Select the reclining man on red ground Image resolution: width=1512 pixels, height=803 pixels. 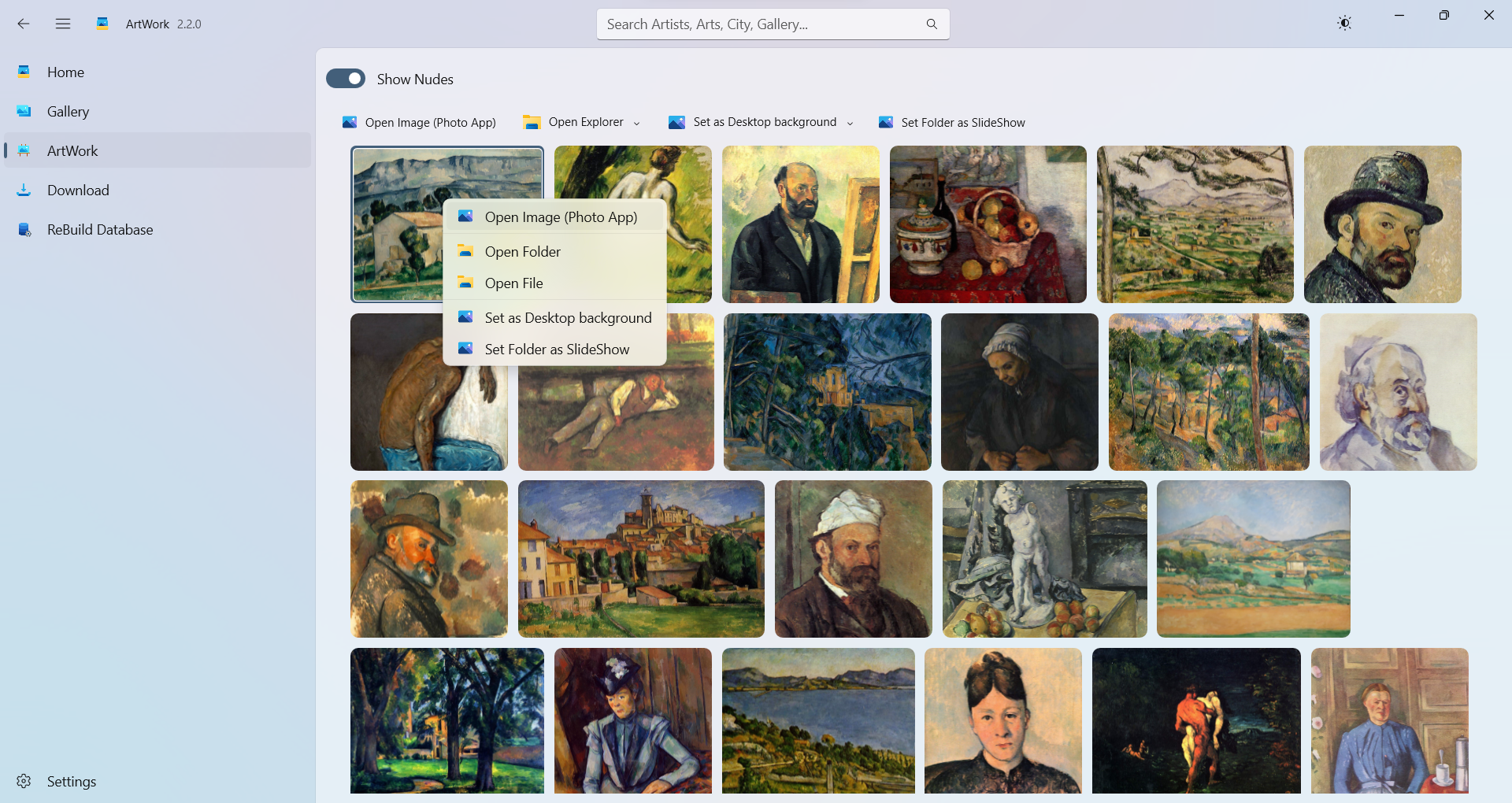point(616,417)
